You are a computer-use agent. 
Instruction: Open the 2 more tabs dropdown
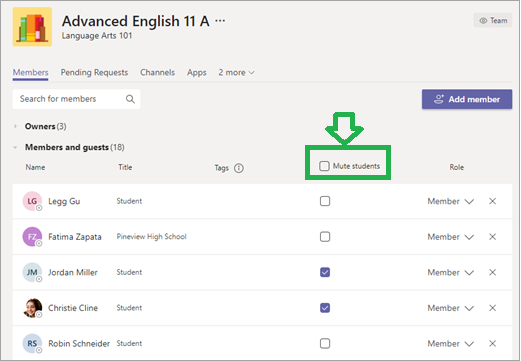(x=236, y=72)
